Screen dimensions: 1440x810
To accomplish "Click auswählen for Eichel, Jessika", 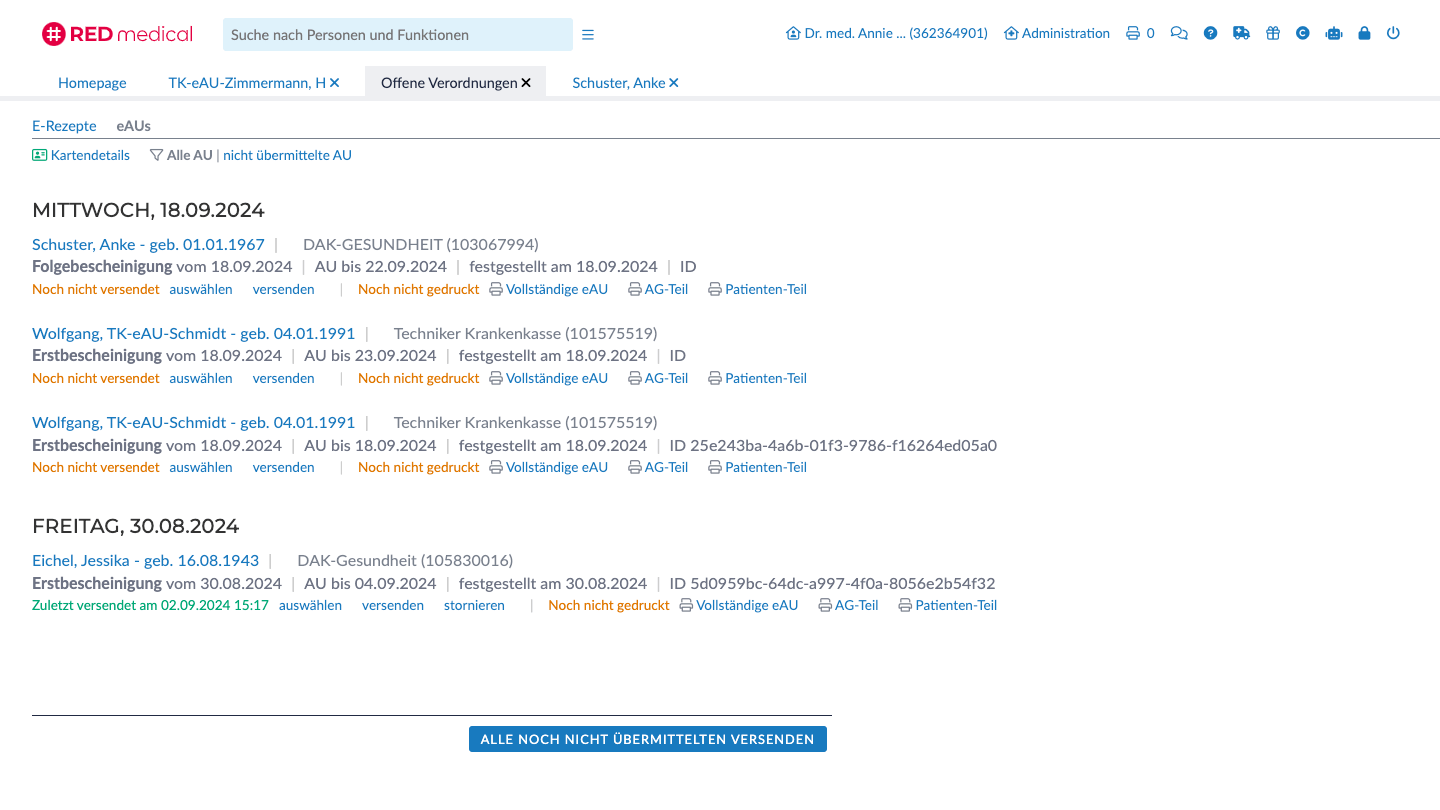I will point(310,605).
